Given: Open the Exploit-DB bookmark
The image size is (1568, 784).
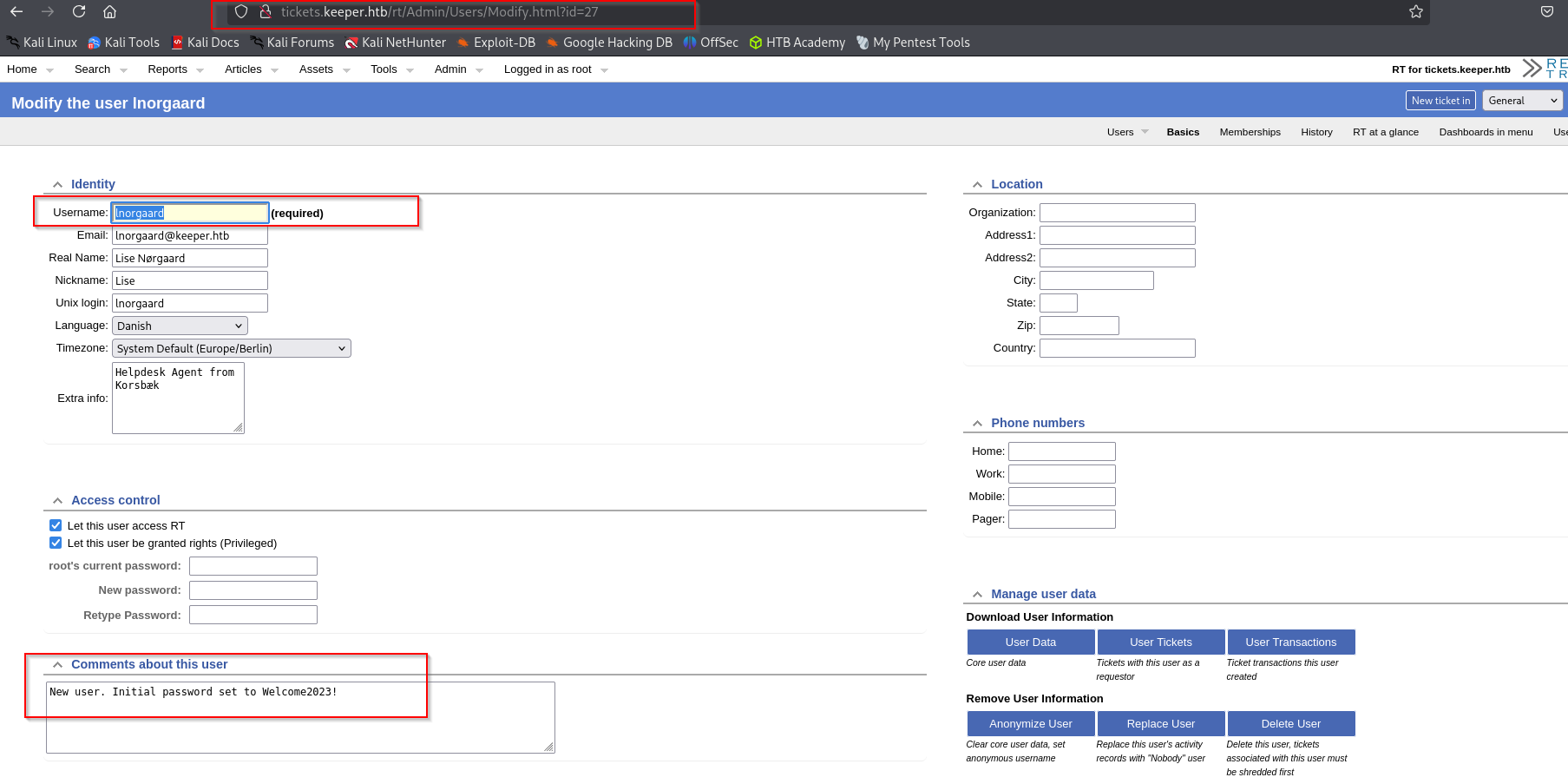Looking at the screenshot, I should click(x=496, y=43).
